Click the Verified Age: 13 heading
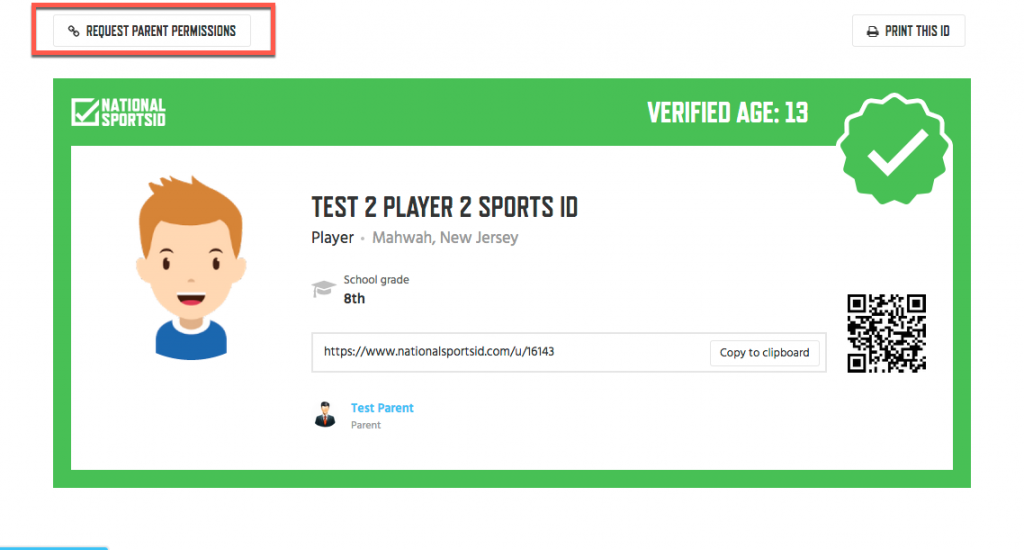 tap(728, 113)
